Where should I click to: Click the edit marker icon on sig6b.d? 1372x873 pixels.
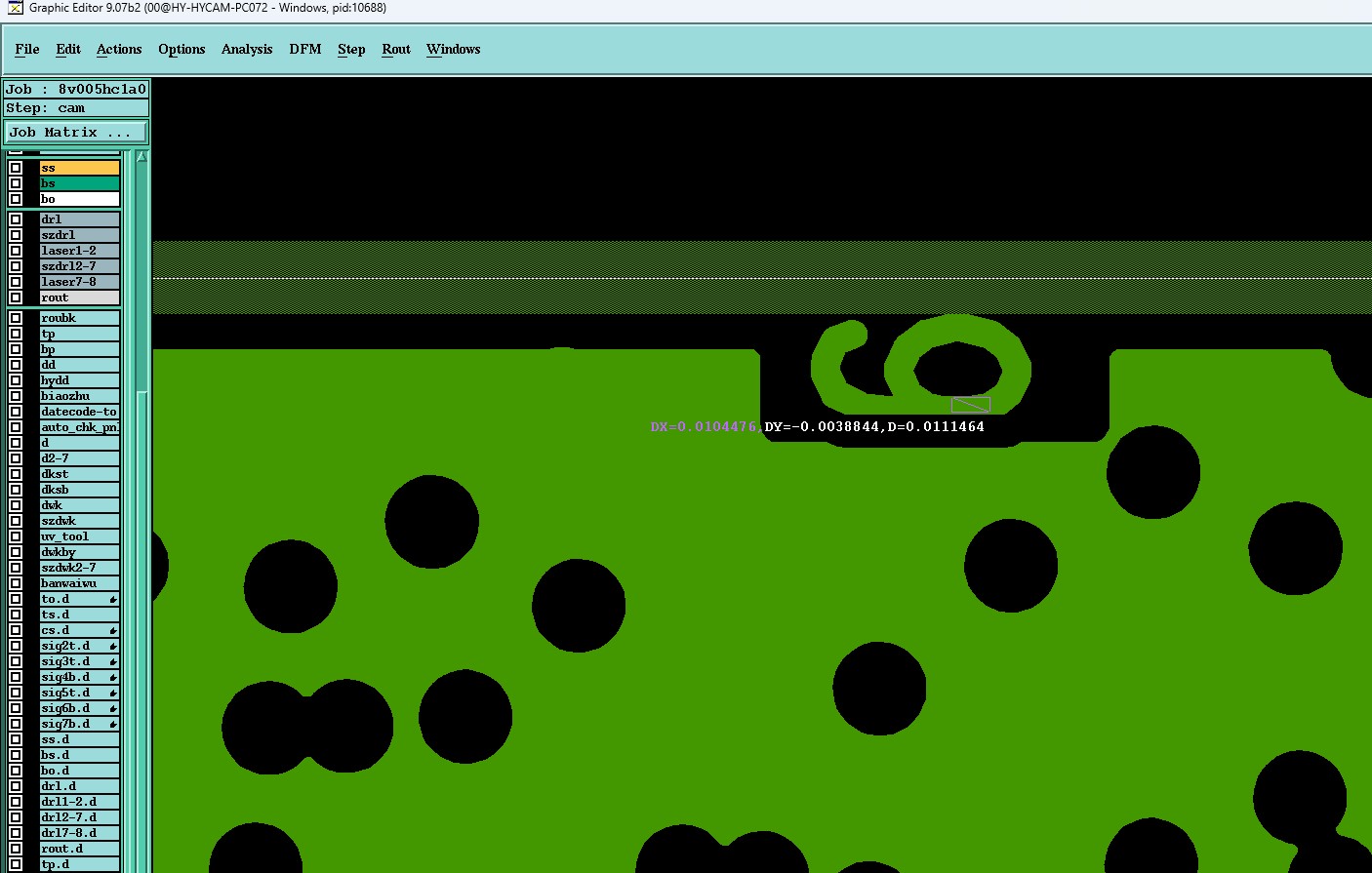coord(113,708)
